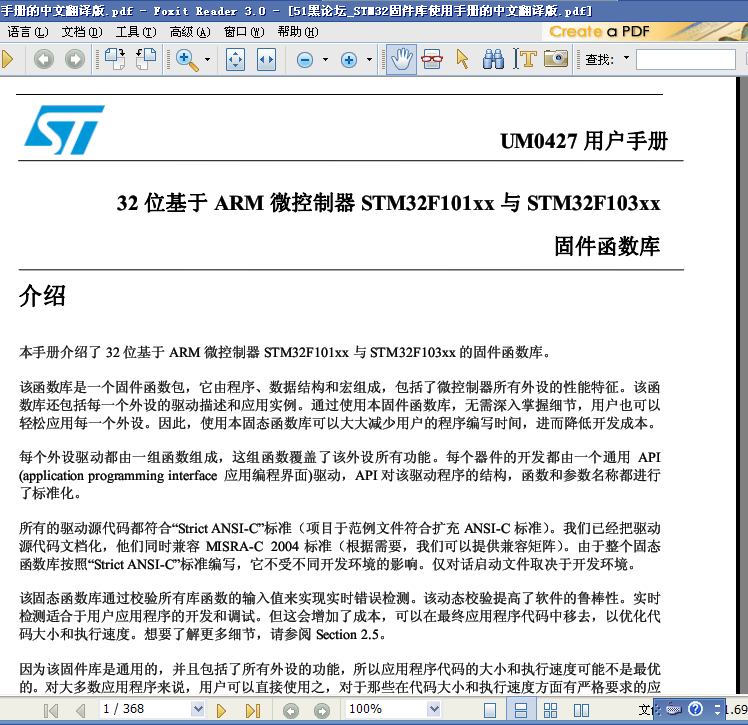Open the 工具(T) menu

pos(136,32)
